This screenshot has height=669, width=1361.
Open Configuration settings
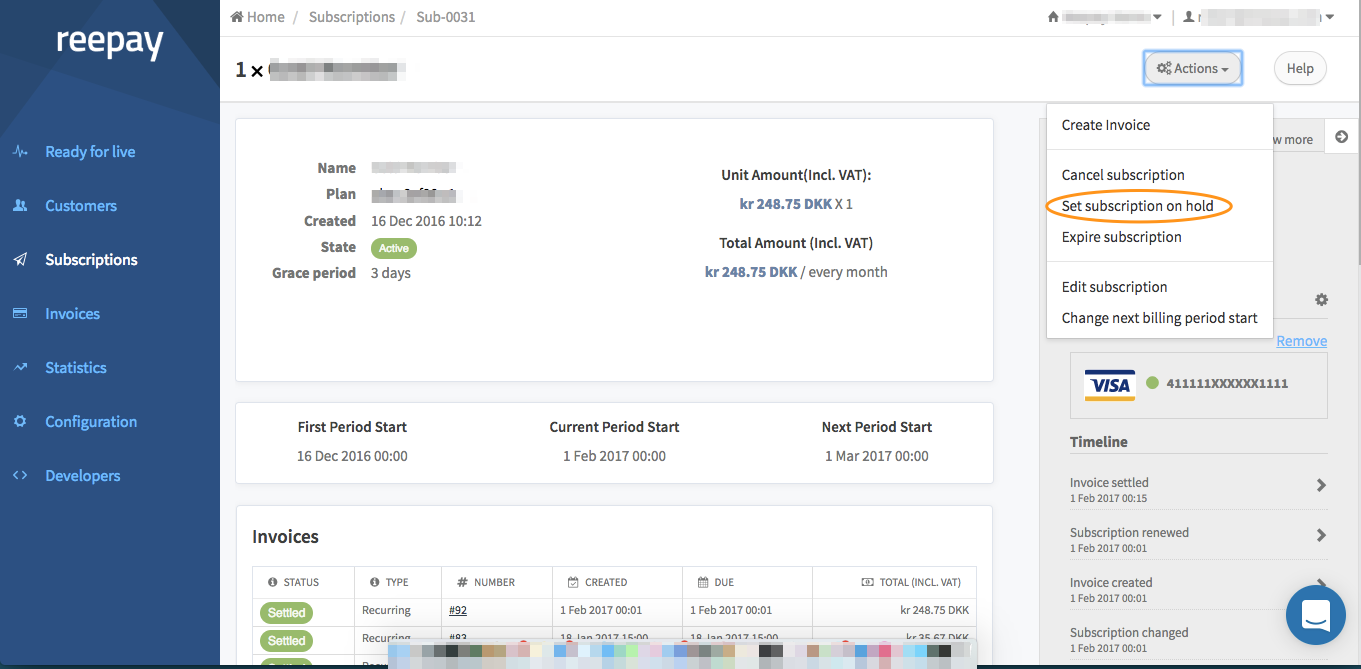pyautogui.click(x=91, y=422)
